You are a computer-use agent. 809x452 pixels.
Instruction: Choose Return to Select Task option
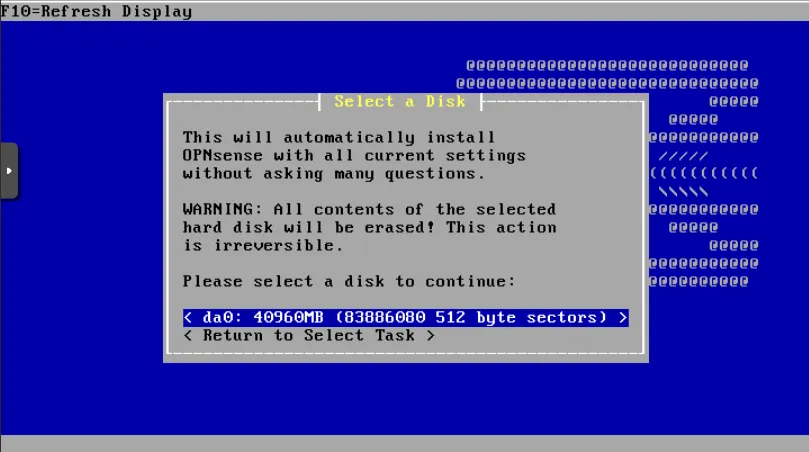tap(309, 335)
